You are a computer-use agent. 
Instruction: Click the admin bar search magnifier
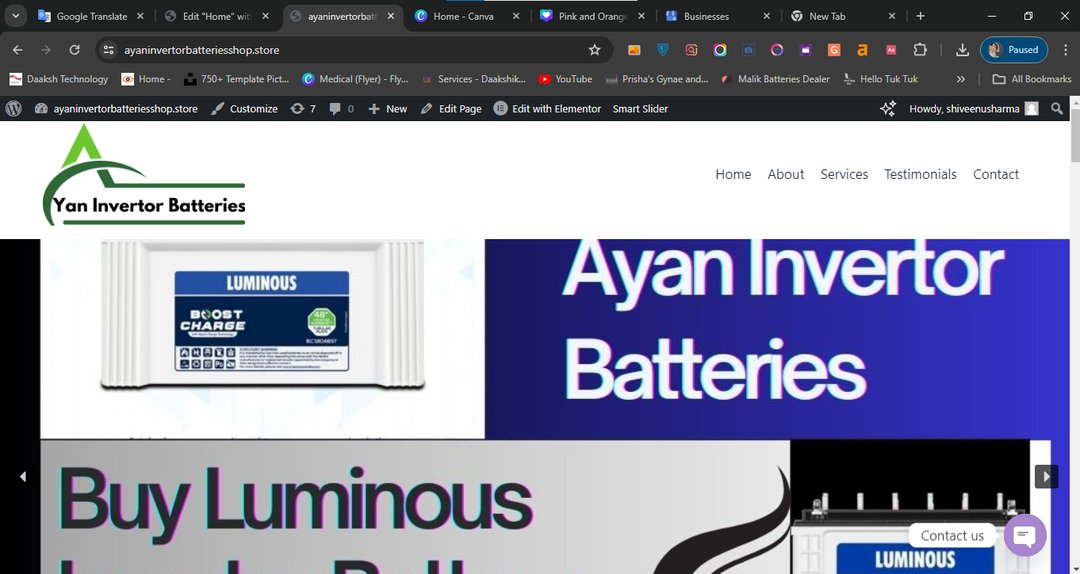pyautogui.click(x=1057, y=109)
